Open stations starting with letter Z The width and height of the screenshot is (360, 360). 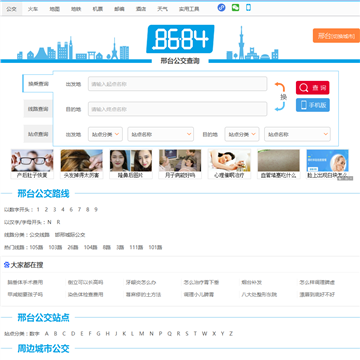point(231,333)
